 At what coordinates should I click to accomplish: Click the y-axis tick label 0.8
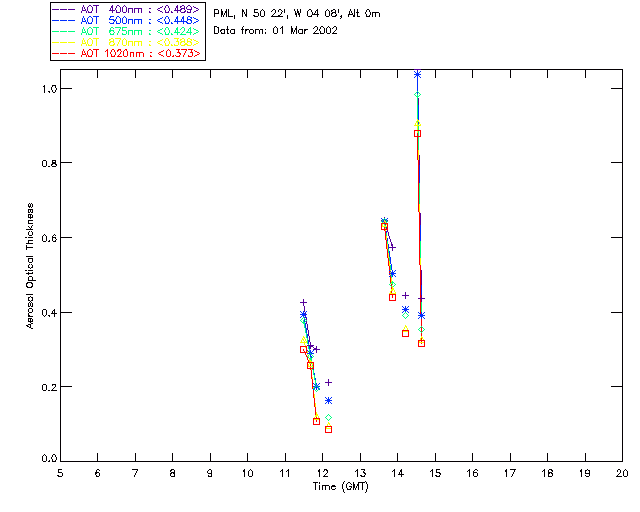point(49,163)
